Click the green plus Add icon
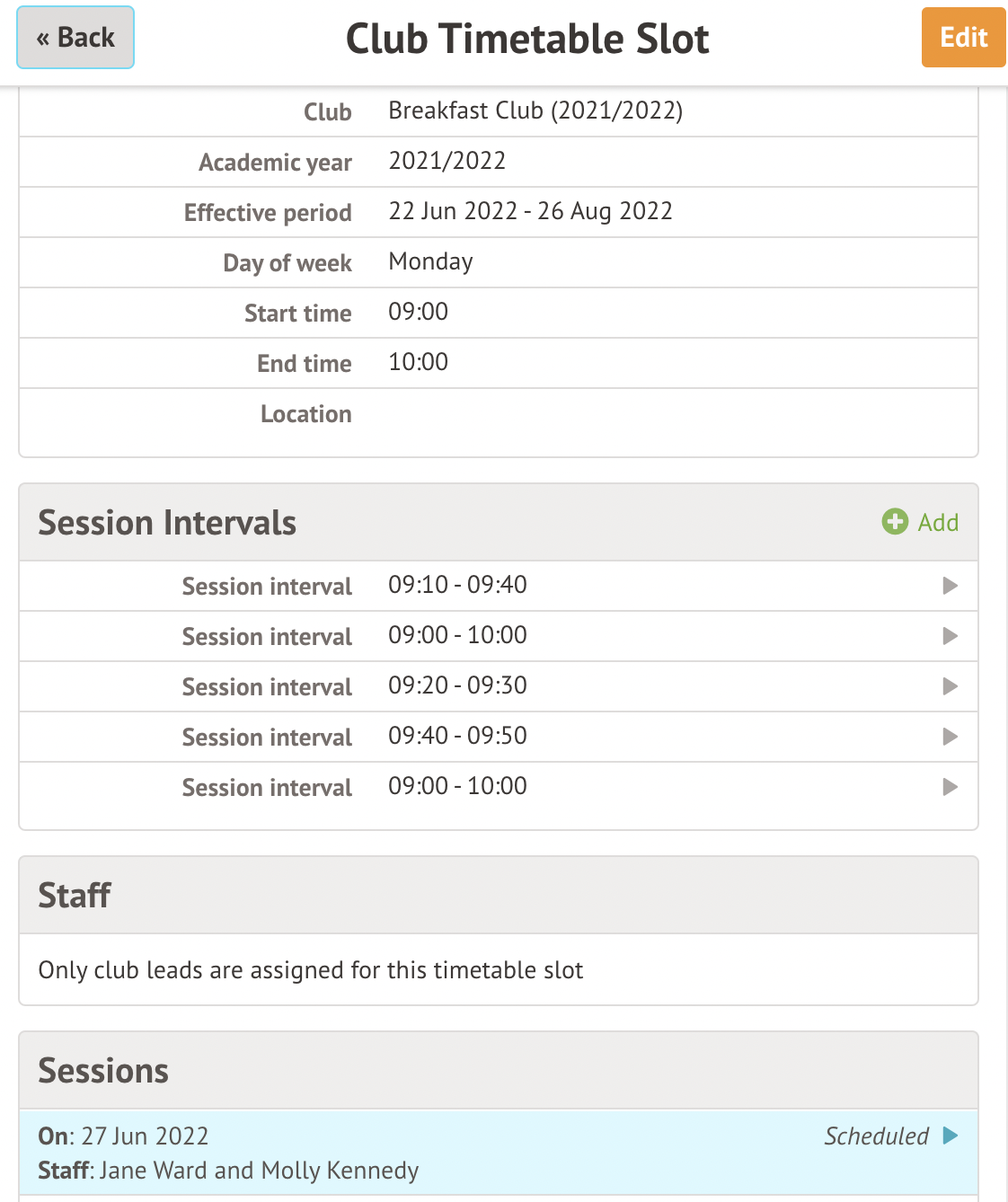 (895, 522)
